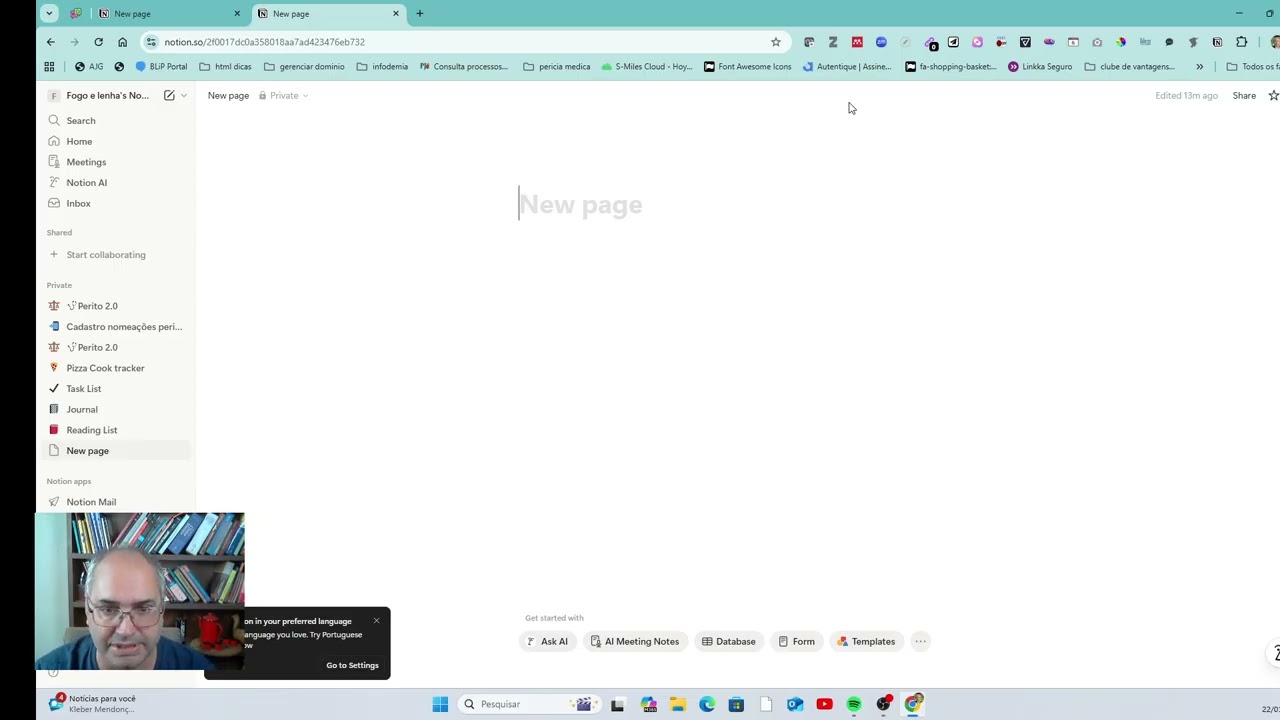
Task: Click the compose new page icon
Action: (x=169, y=95)
